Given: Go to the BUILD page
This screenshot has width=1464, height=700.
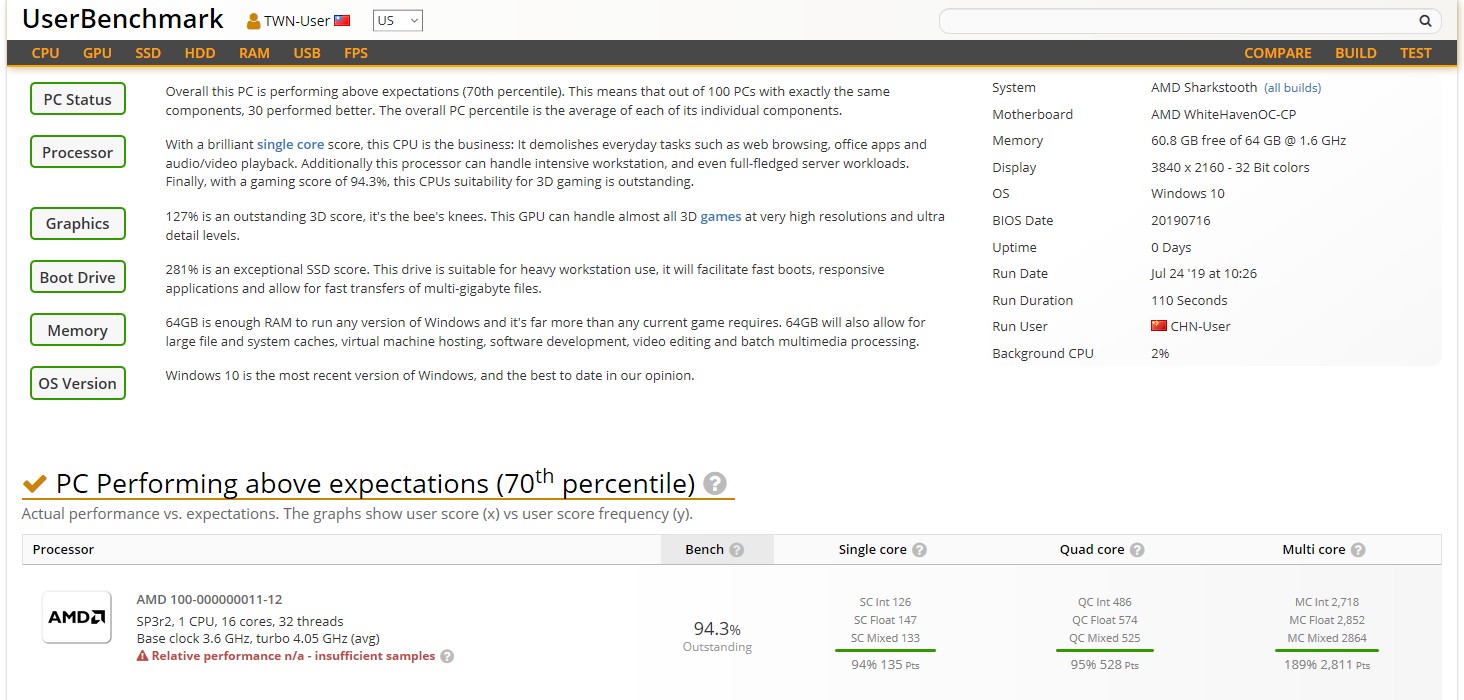Looking at the screenshot, I should pos(1356,53).
